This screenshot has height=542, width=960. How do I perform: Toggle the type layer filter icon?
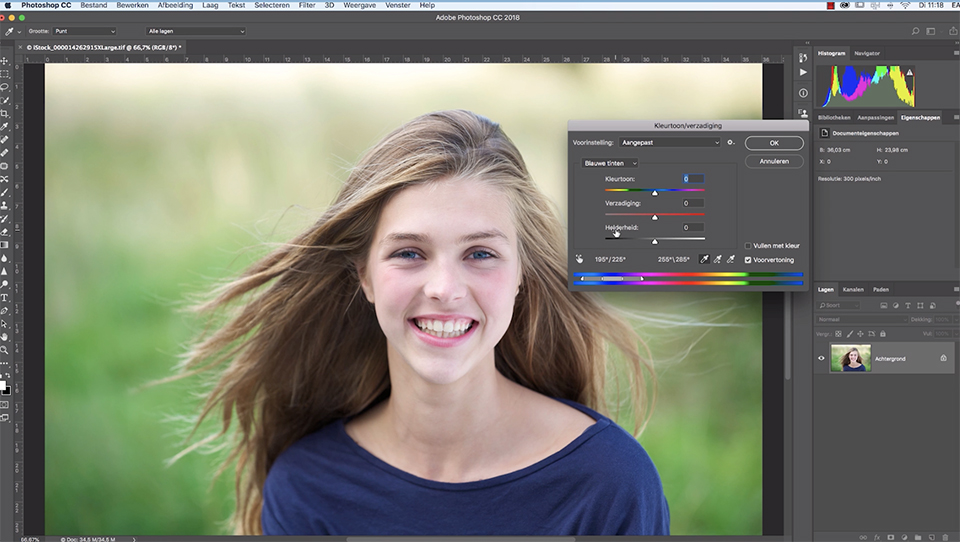tap(908, 305)
